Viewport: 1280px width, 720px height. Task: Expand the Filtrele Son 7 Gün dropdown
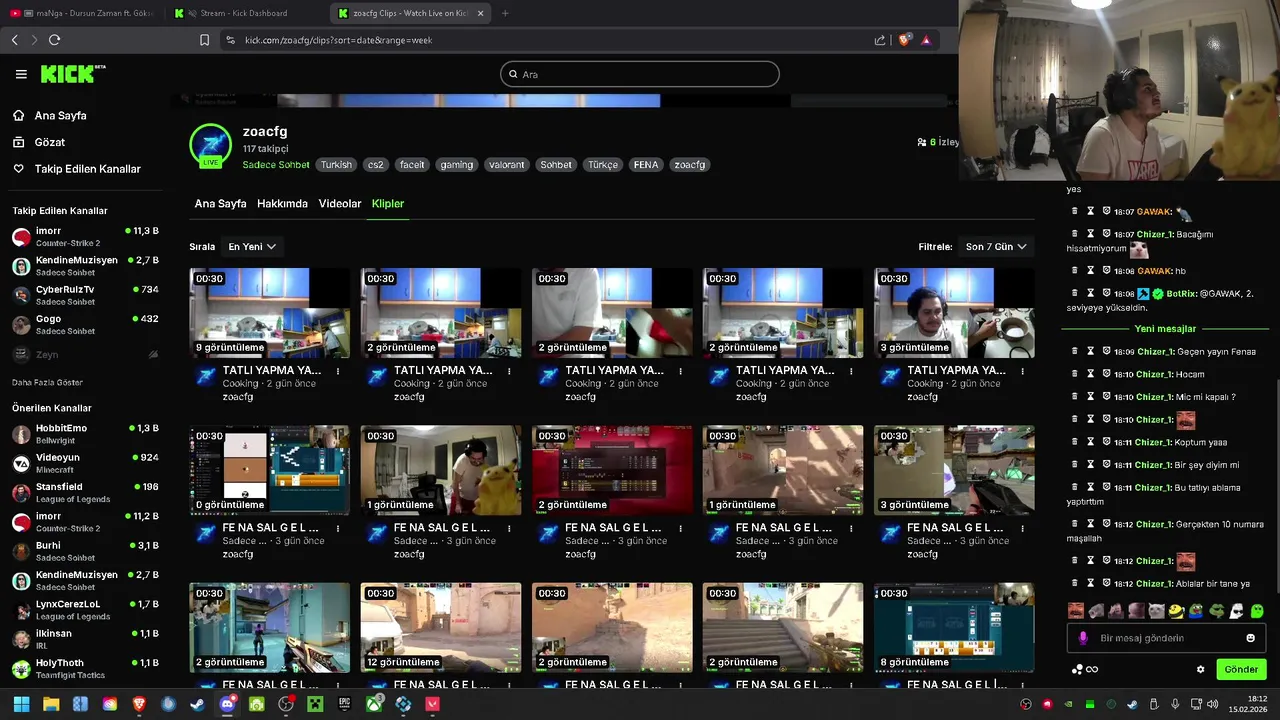[996, 246]
